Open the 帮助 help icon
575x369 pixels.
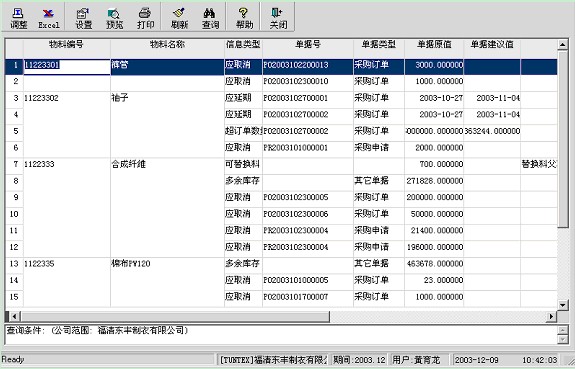[244, 18]
